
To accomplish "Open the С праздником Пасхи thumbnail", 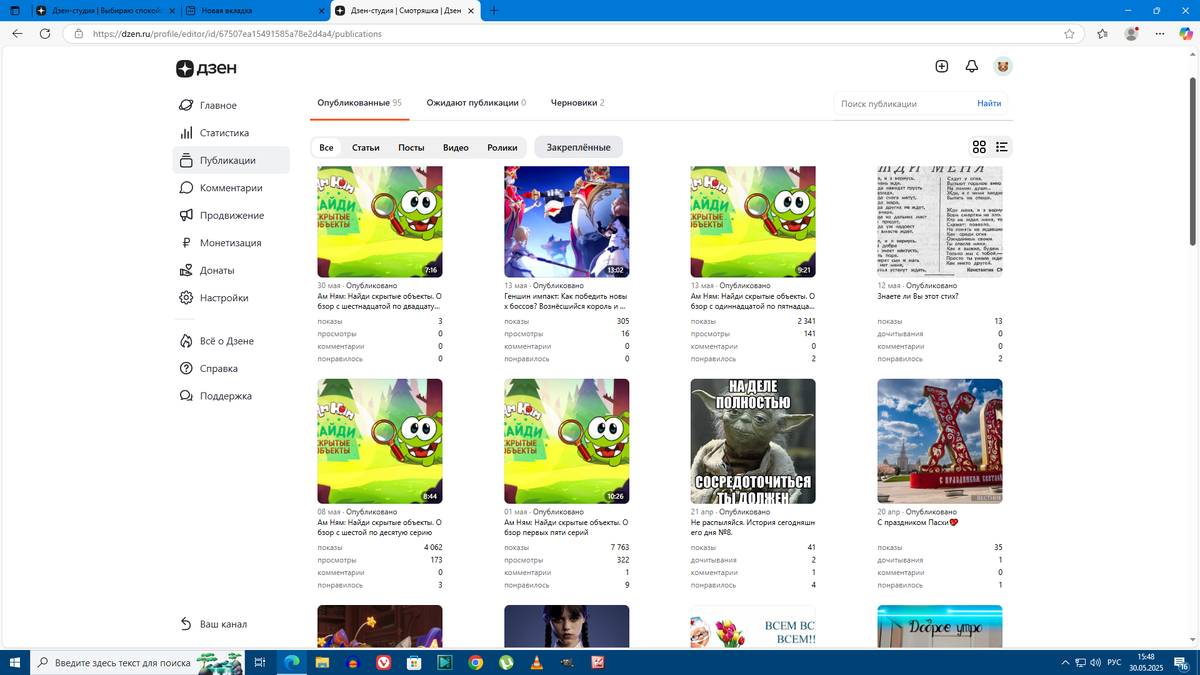I will click(x=940, y=441).
